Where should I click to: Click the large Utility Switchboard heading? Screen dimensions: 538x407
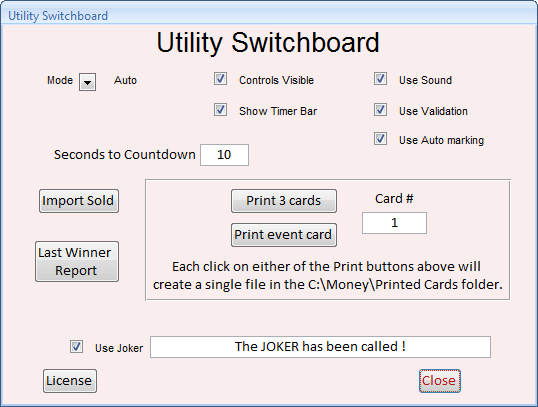268,43
